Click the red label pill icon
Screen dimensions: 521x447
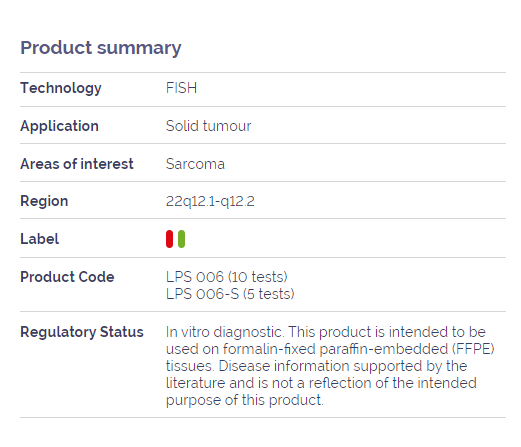tap(169, 239)
